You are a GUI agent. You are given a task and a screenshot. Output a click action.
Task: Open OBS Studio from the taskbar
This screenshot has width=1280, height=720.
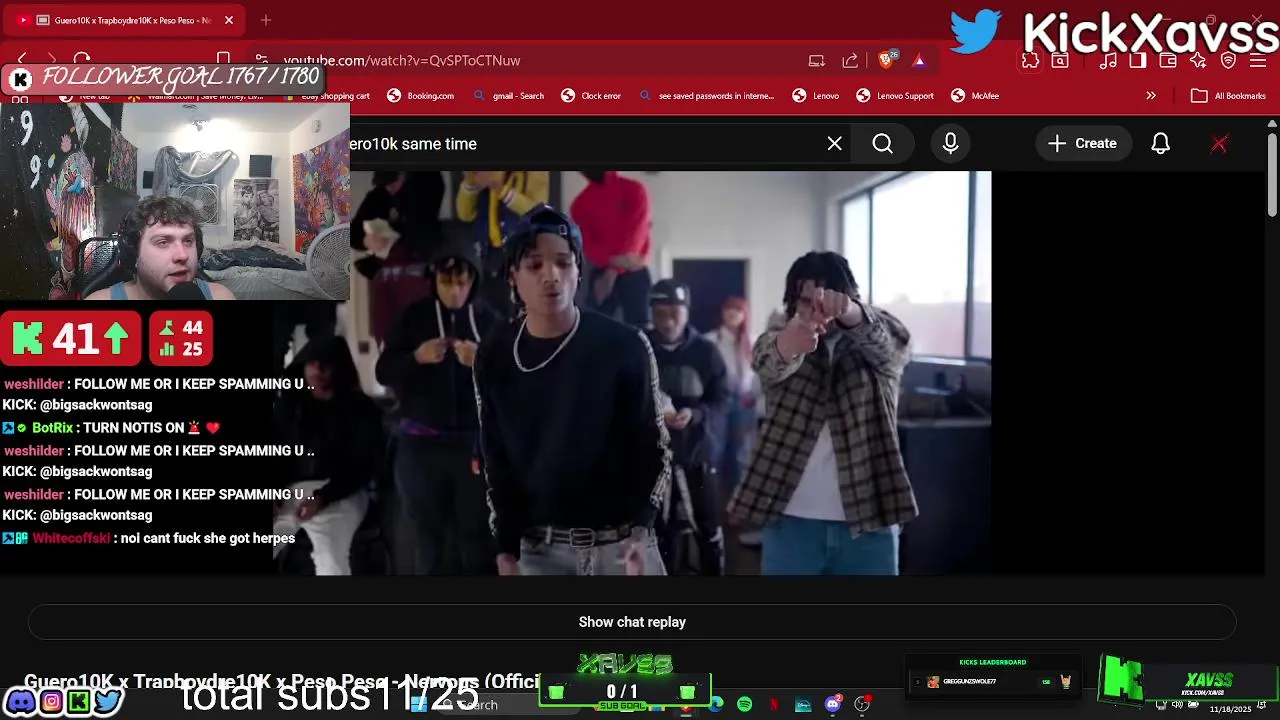(x=862, y=705)
